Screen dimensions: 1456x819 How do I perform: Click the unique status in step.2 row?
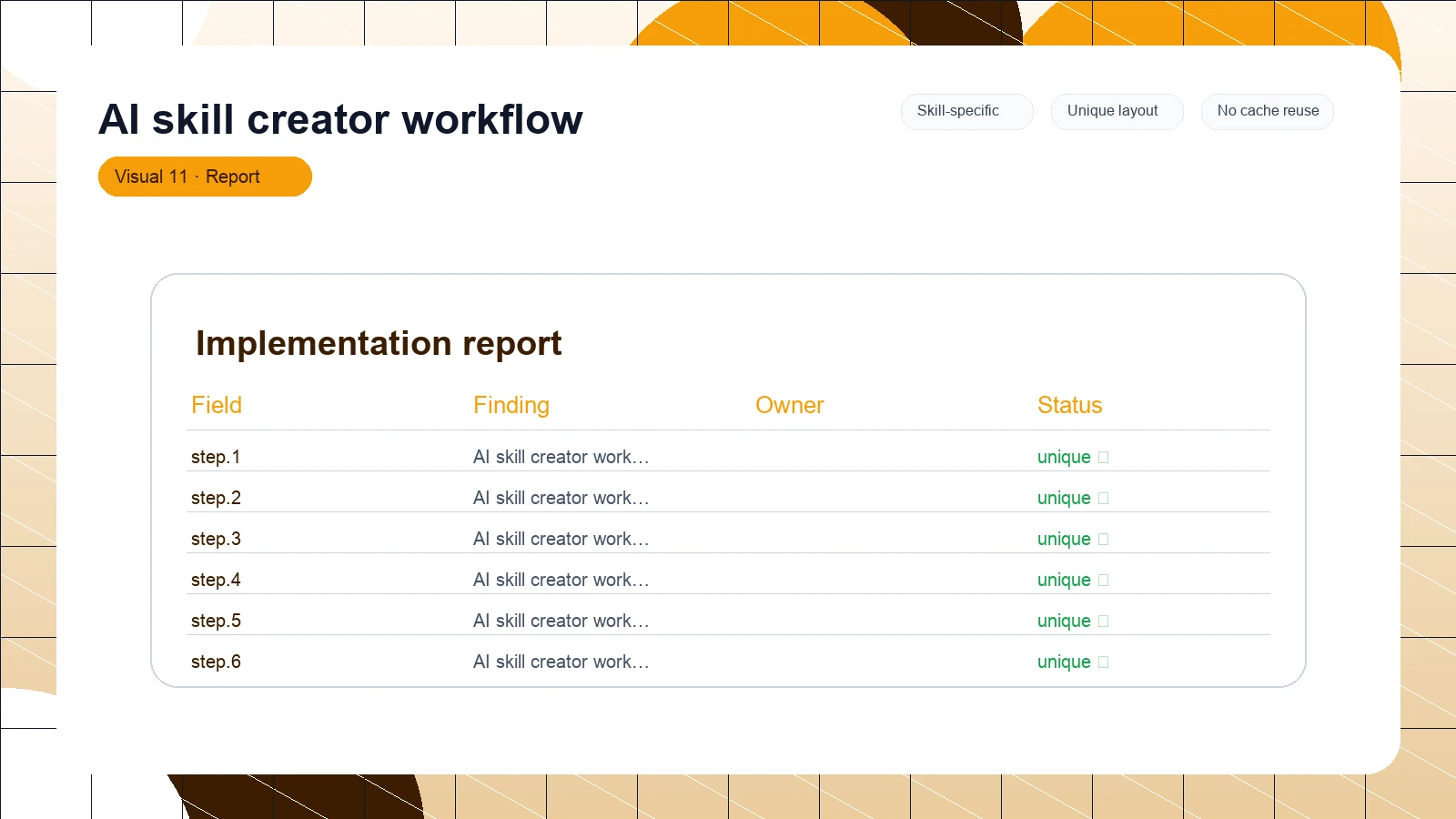1064,498
